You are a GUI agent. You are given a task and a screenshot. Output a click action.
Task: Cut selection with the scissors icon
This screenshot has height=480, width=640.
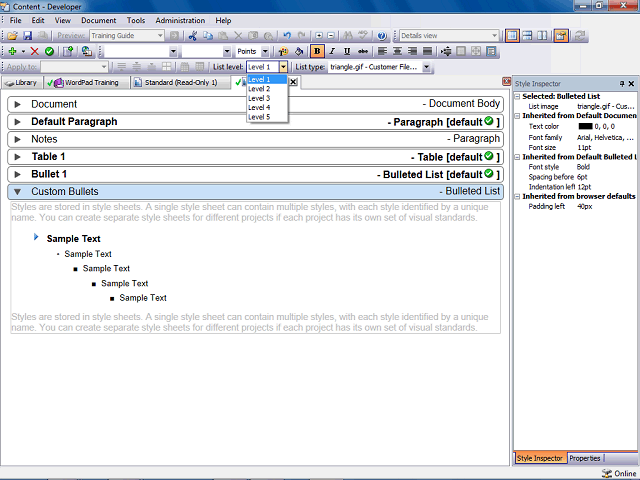pyautogui.click(x=193, y=36)
